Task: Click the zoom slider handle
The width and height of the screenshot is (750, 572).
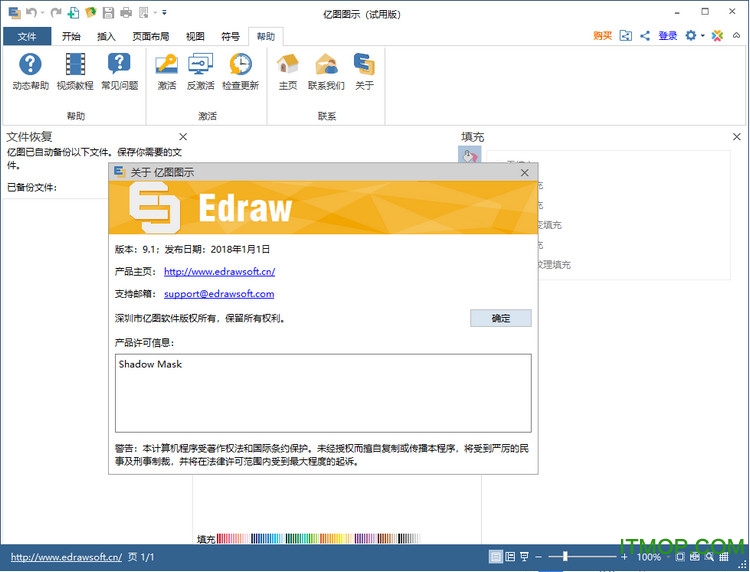Action: tap(565, 556)
